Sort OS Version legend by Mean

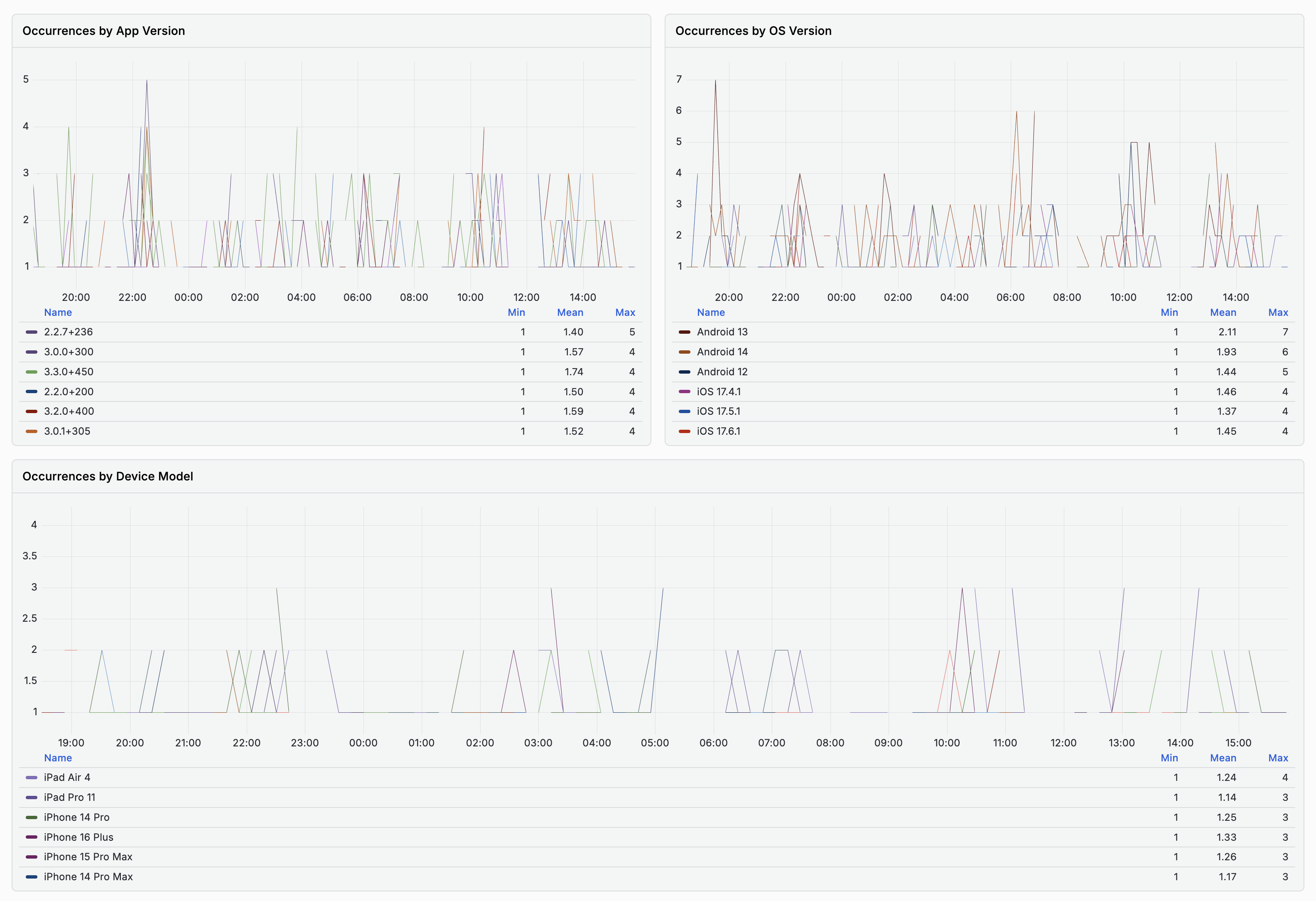(1223, 312)
